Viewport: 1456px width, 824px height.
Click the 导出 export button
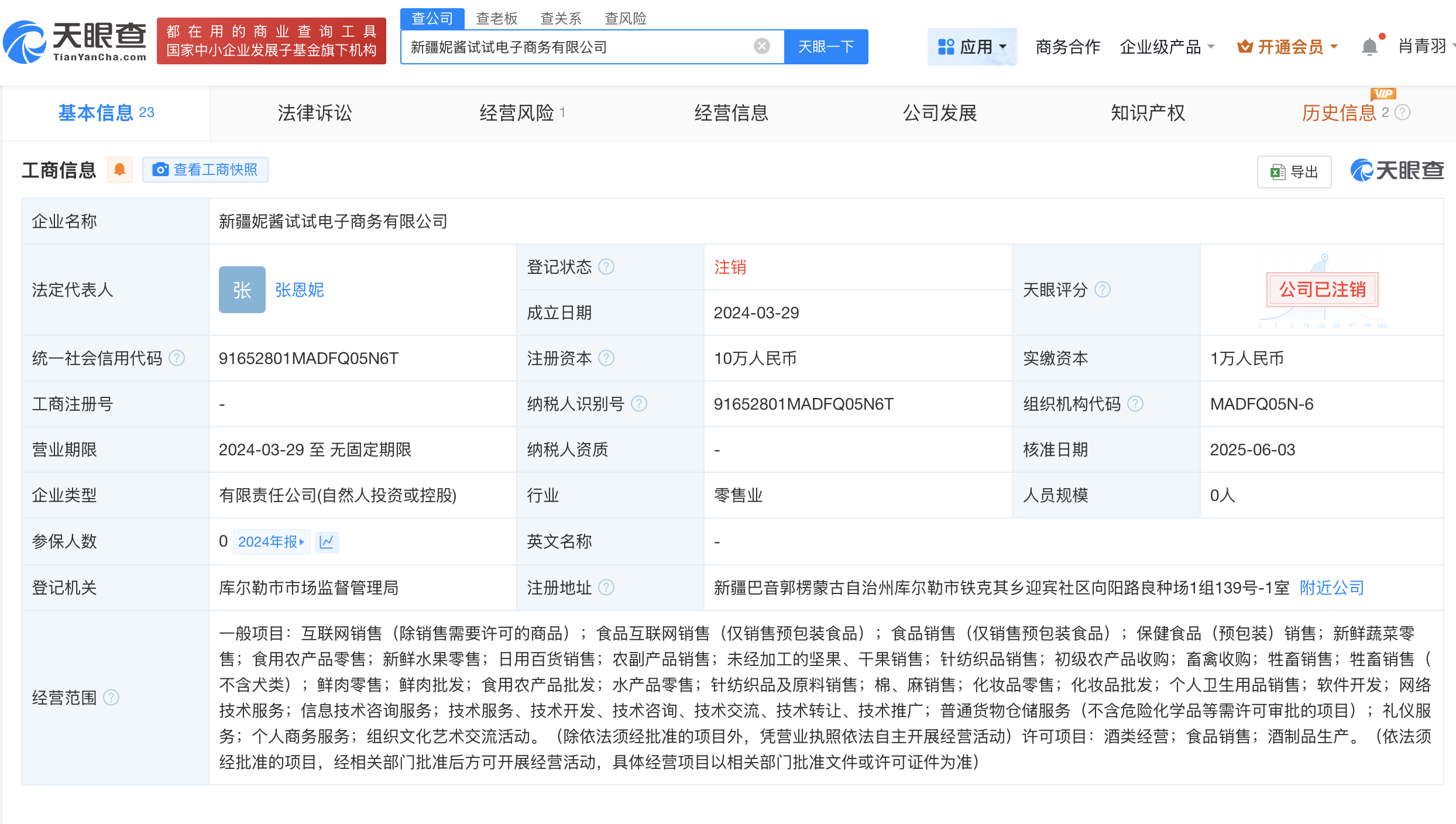point(1294,172)
